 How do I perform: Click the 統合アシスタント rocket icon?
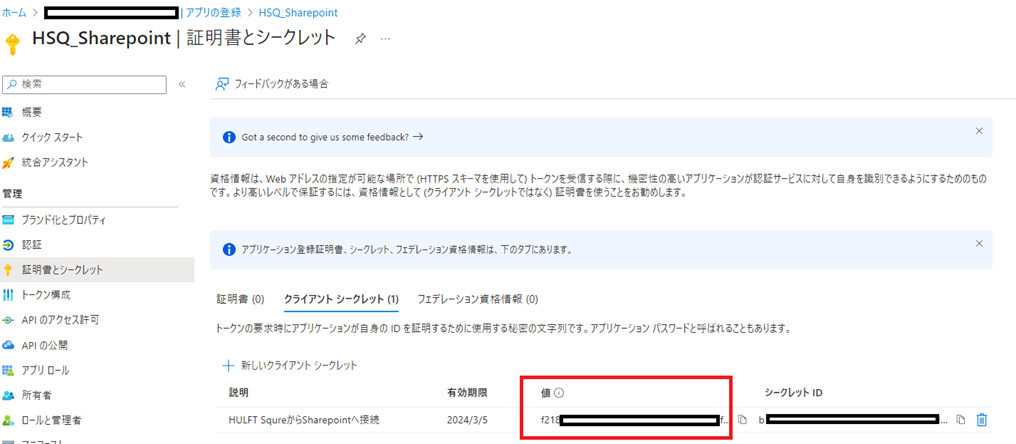8,162
